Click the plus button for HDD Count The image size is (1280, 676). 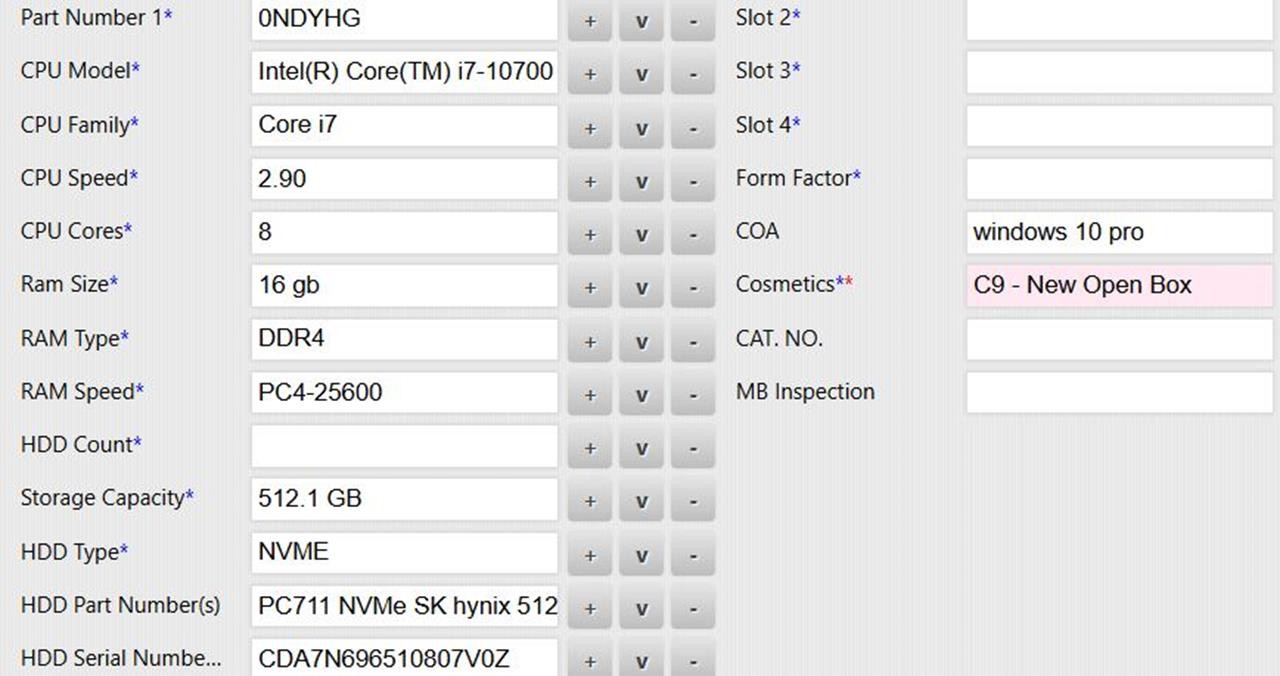click(x=590, y=447)
